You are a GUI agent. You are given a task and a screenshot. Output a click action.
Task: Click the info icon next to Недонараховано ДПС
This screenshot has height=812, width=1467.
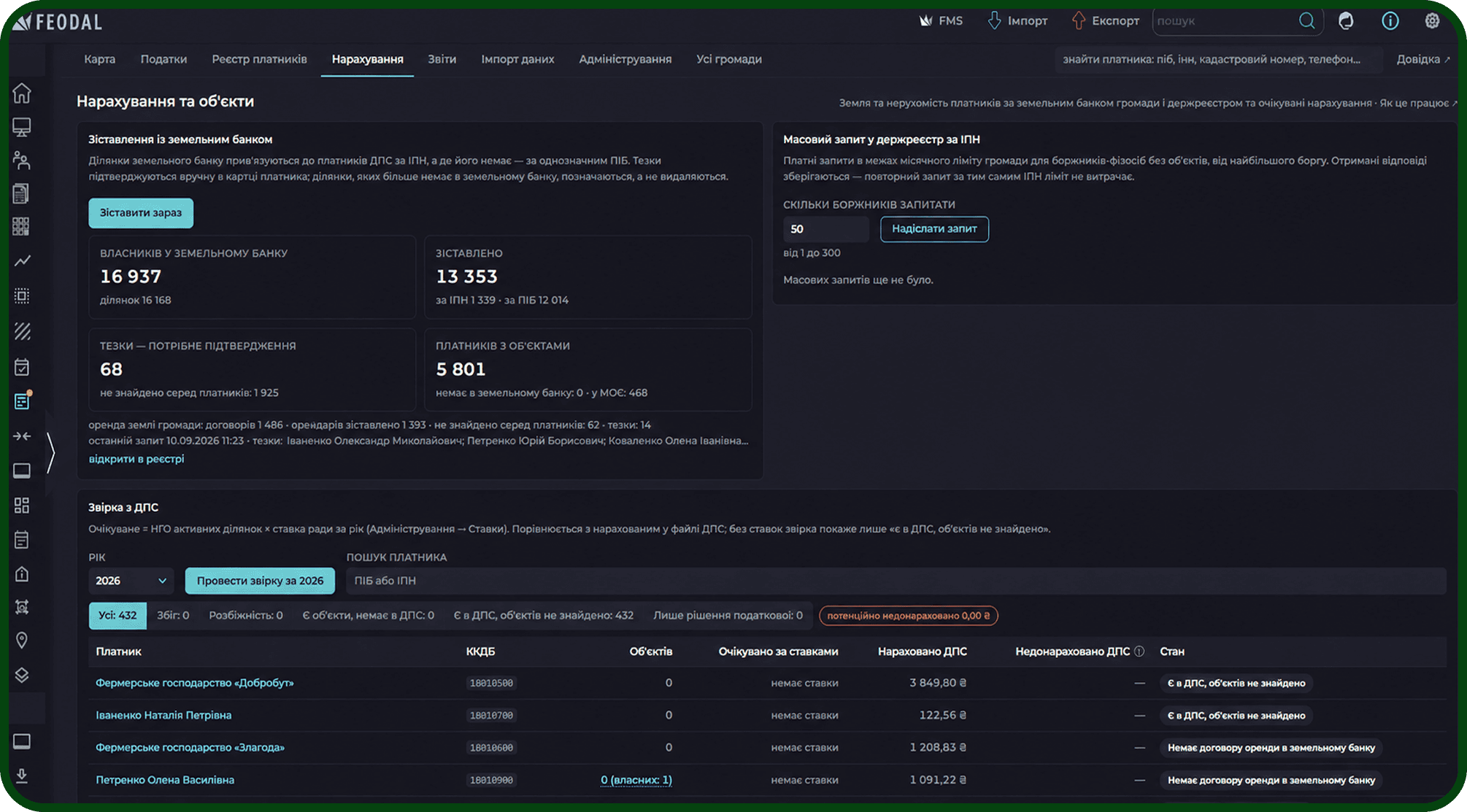1139,651
